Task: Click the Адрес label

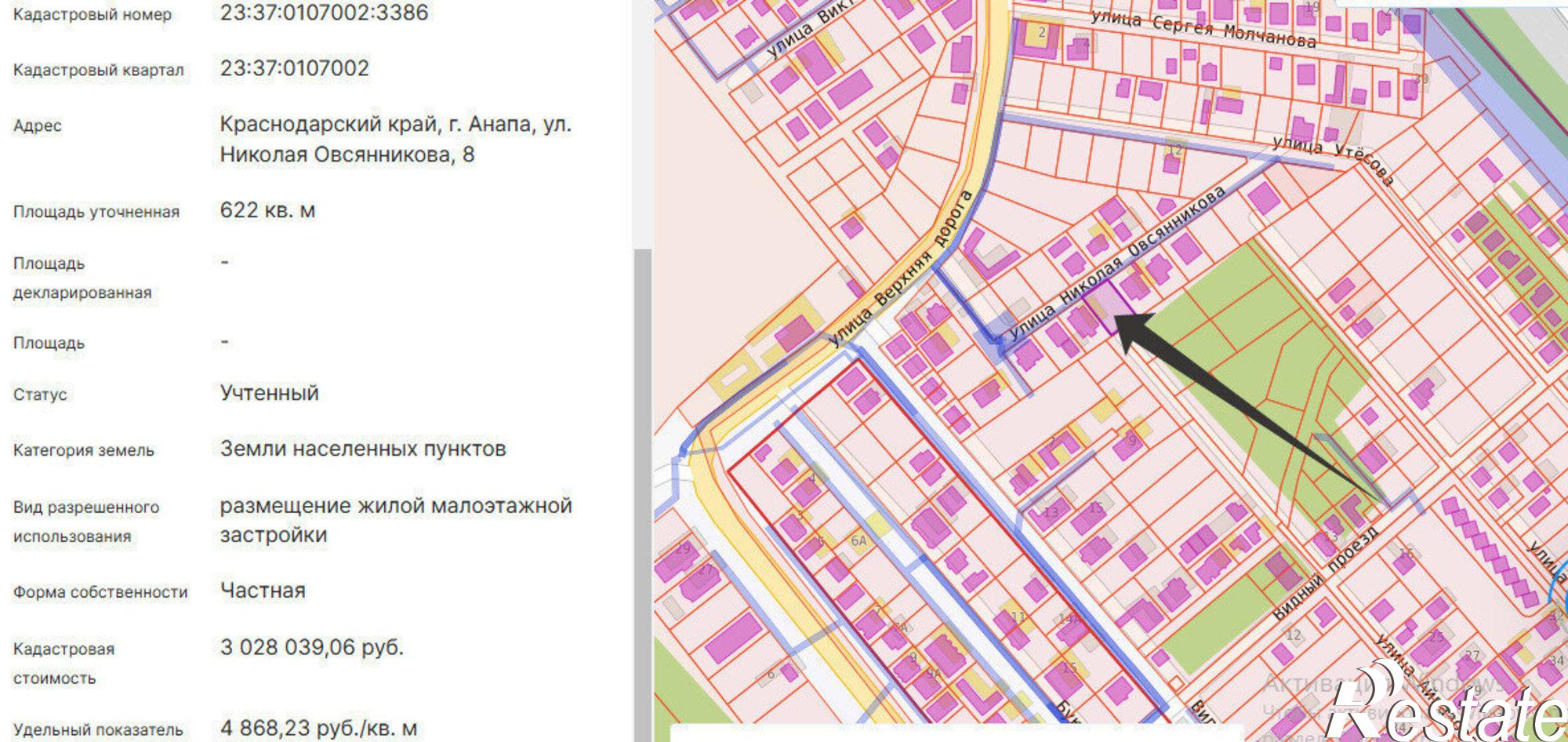Action: coord(37,126)
